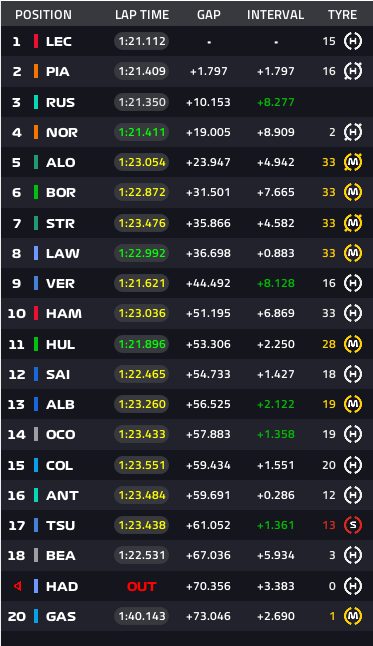Select Norris's green 1:21.411 lap time
The height and width of the screenshot is (646, 373).
(x=141, y=132)
